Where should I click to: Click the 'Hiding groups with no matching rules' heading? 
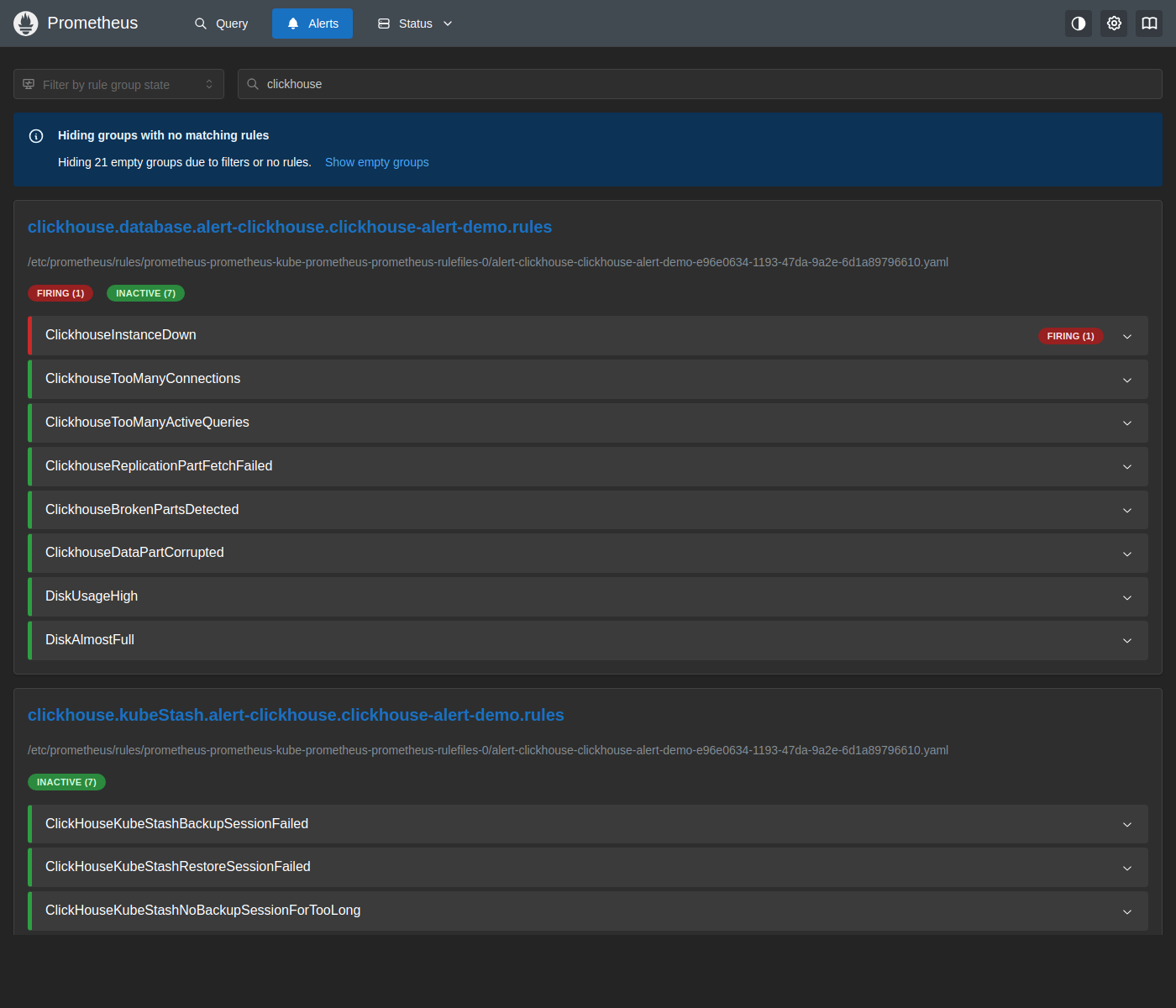(163, 135)
